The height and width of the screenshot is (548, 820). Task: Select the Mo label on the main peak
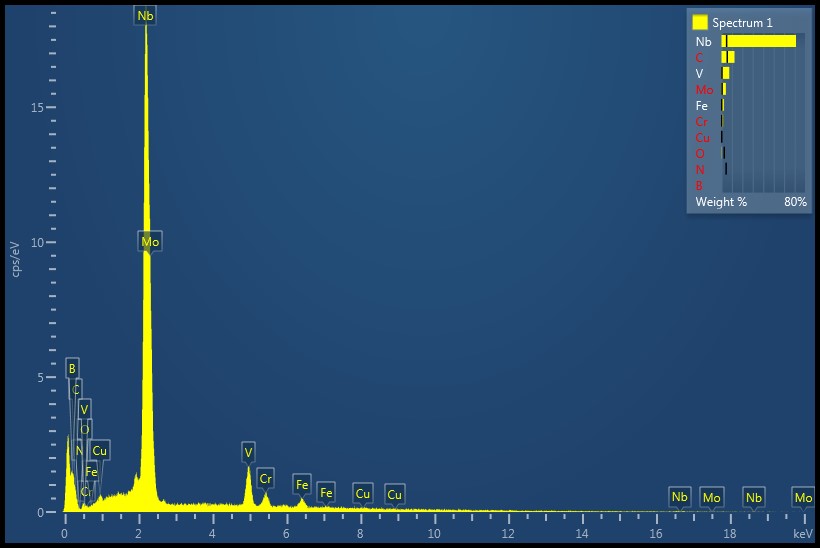pos(150,242)
